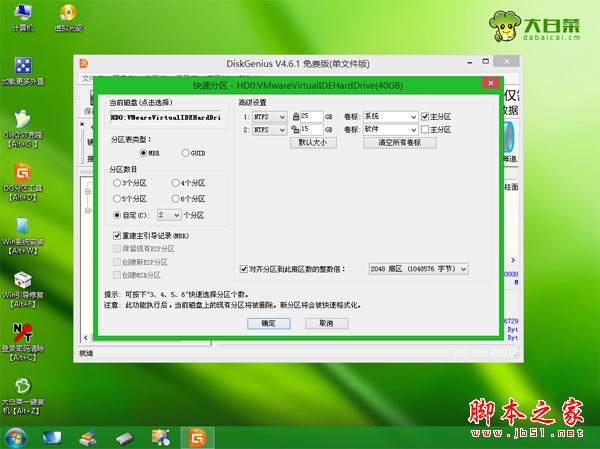
Task: Toggle primary partition checkbox for partition 2
Action: click(425, 129)
